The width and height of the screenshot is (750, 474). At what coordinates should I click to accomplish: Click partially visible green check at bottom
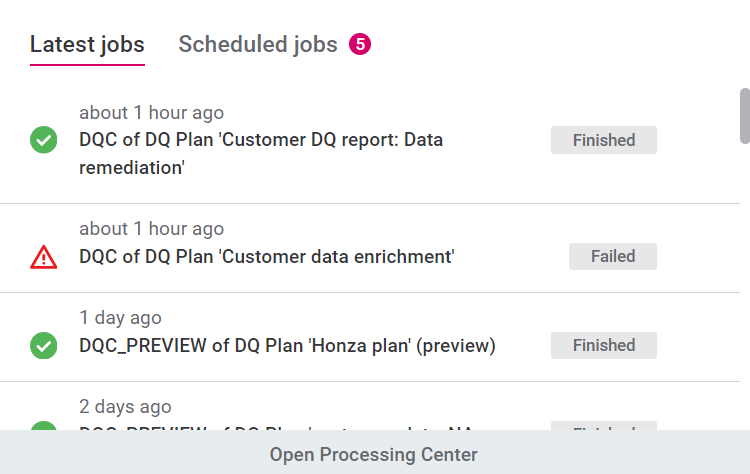(x=43, y=427)
